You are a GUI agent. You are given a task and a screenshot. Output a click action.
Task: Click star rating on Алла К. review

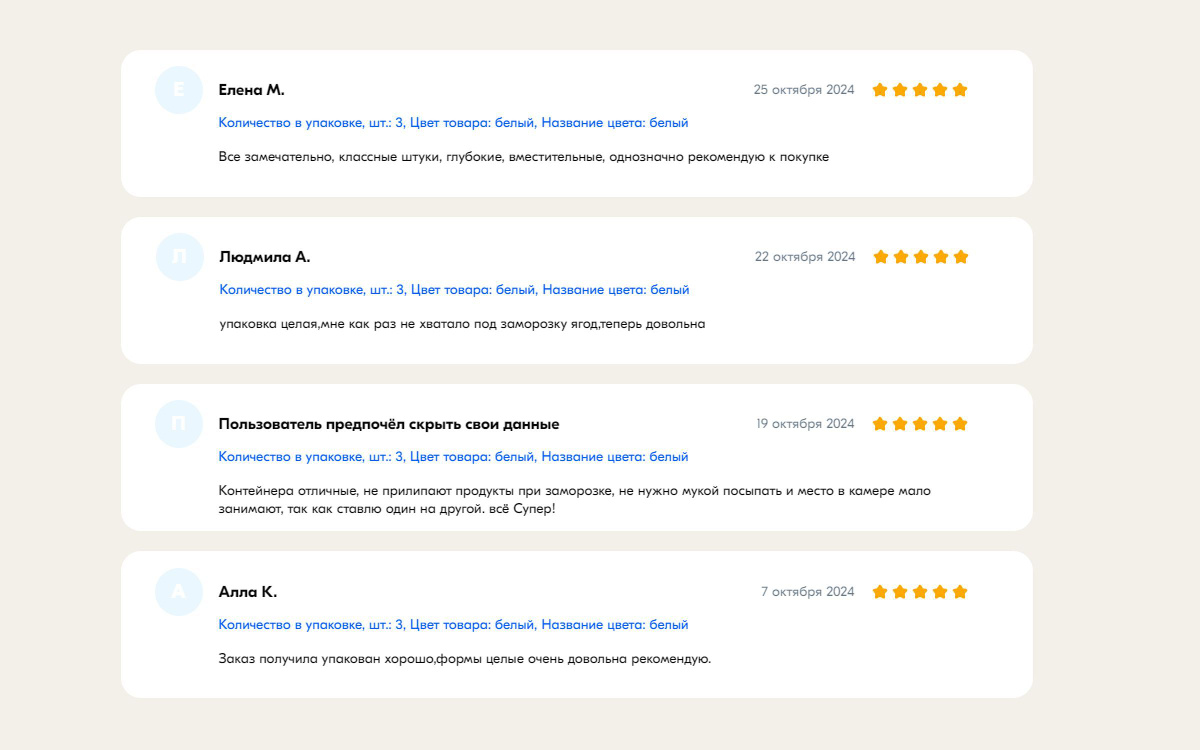[920, 592]
